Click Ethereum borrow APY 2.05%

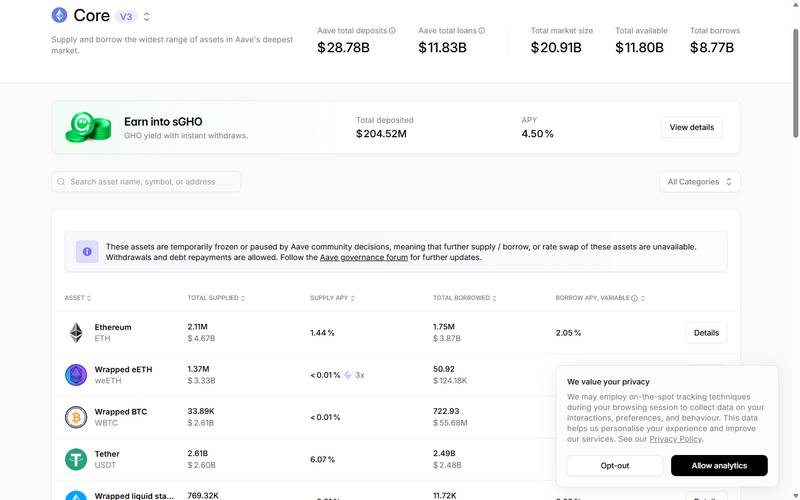click(x=568, y=333)
